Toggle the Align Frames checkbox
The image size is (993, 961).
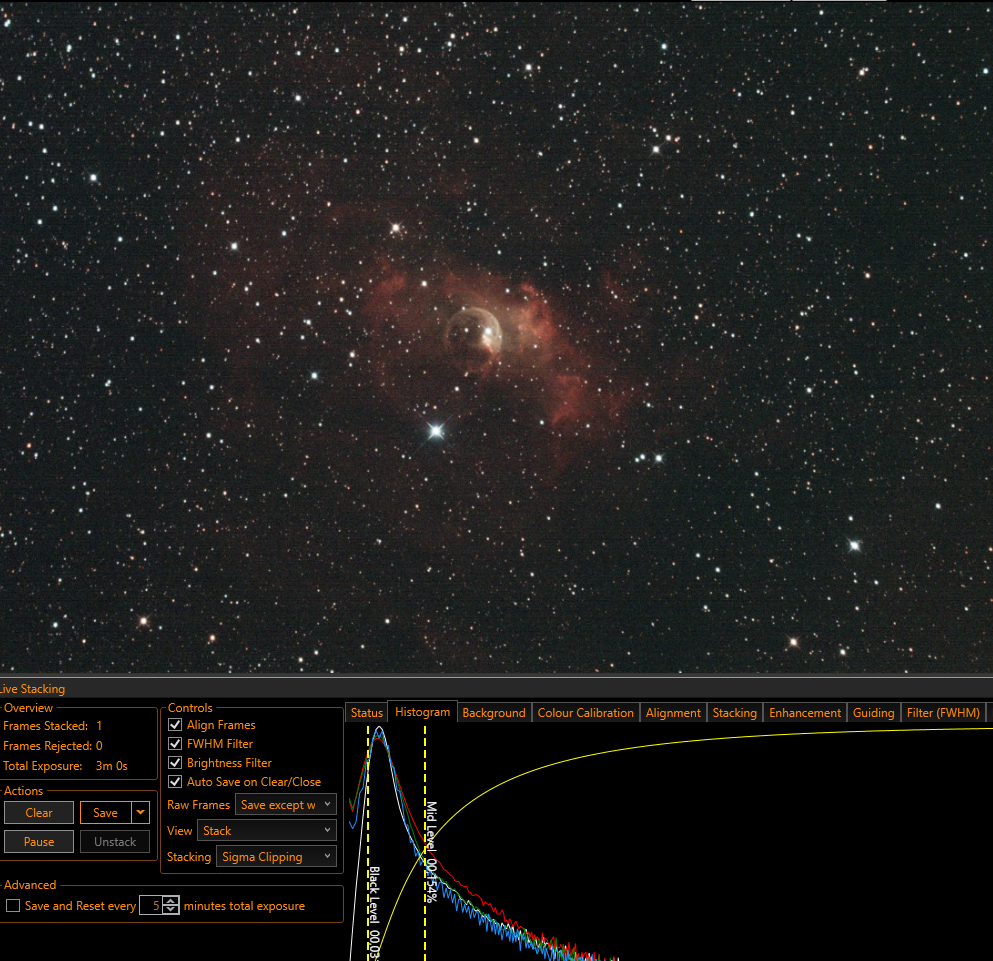click(x=175, y=725)
